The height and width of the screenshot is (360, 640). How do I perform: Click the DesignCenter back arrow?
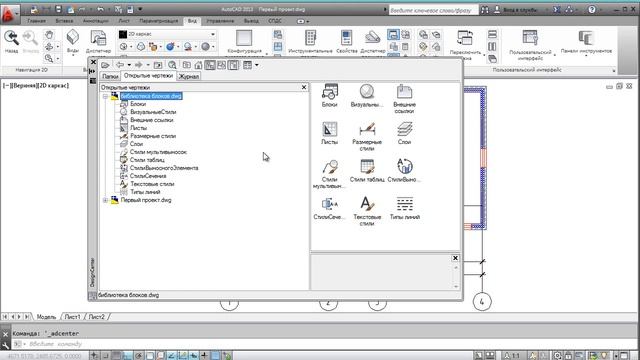(120, 65)
